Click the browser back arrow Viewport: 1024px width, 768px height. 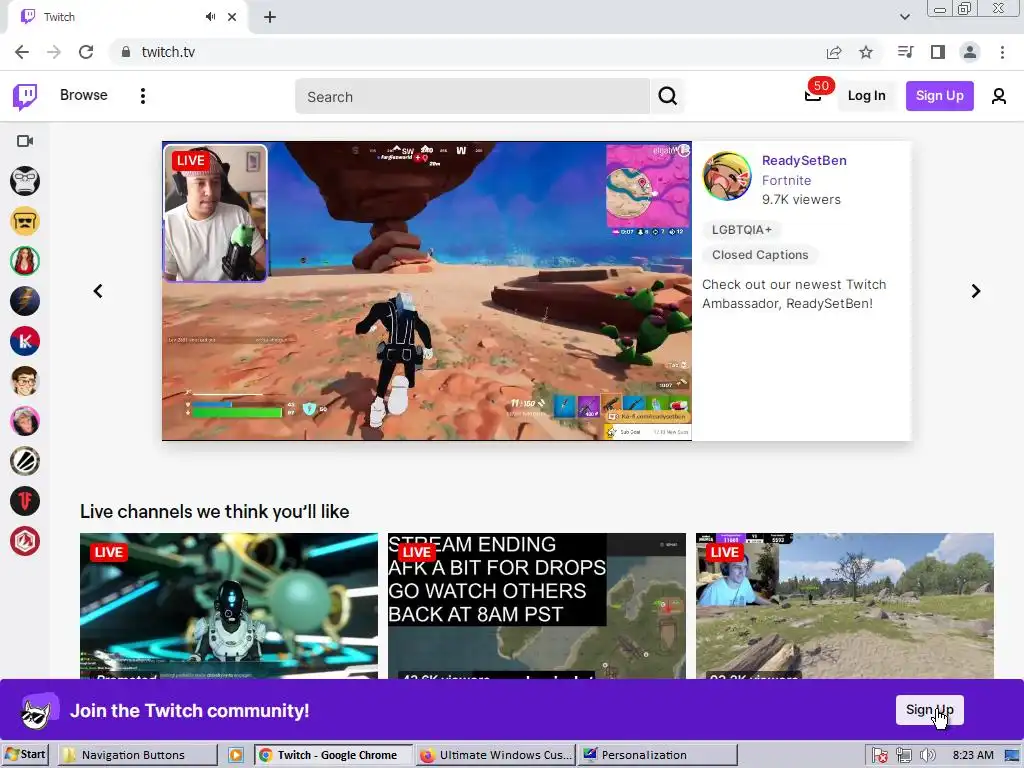tap(22, 52)
